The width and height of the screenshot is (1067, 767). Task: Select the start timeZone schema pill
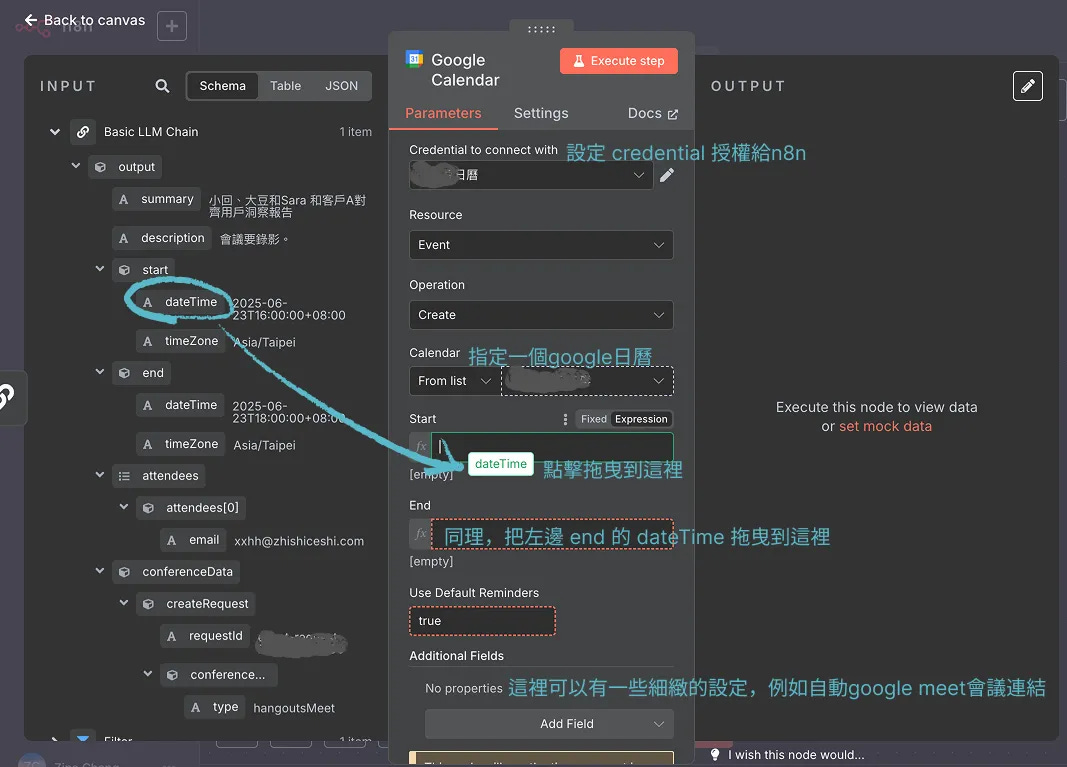[x=180, y=341]
